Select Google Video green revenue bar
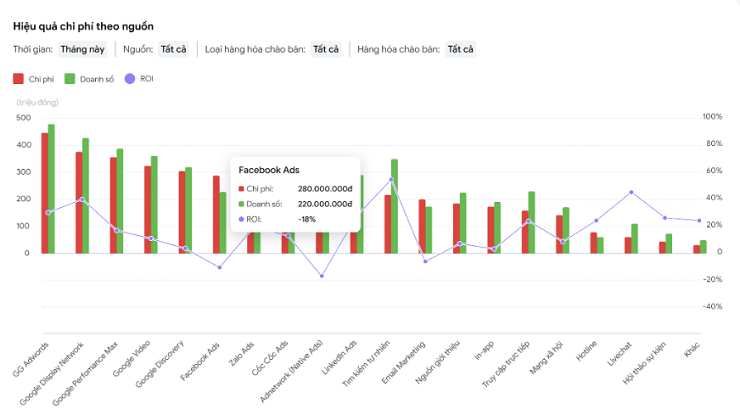The image size is (740, 409). coord(154,205)
